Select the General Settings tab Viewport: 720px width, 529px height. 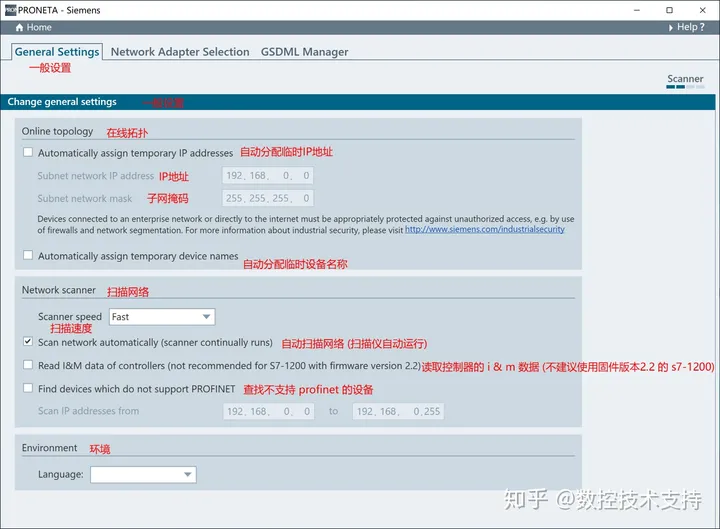point(57,52)
